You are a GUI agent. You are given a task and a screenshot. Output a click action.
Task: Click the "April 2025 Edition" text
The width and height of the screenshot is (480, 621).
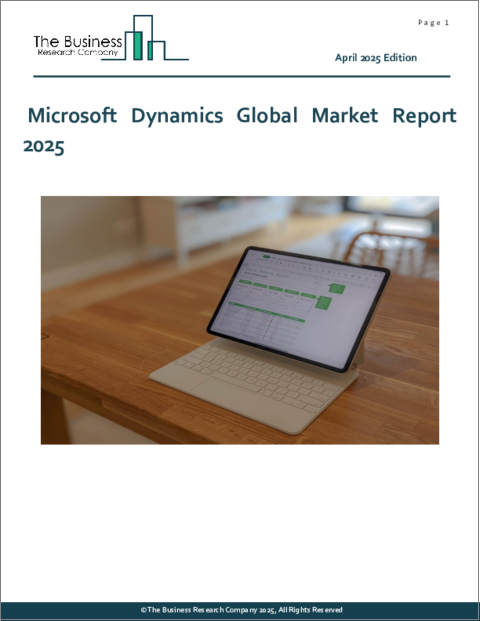click(376, 58)
